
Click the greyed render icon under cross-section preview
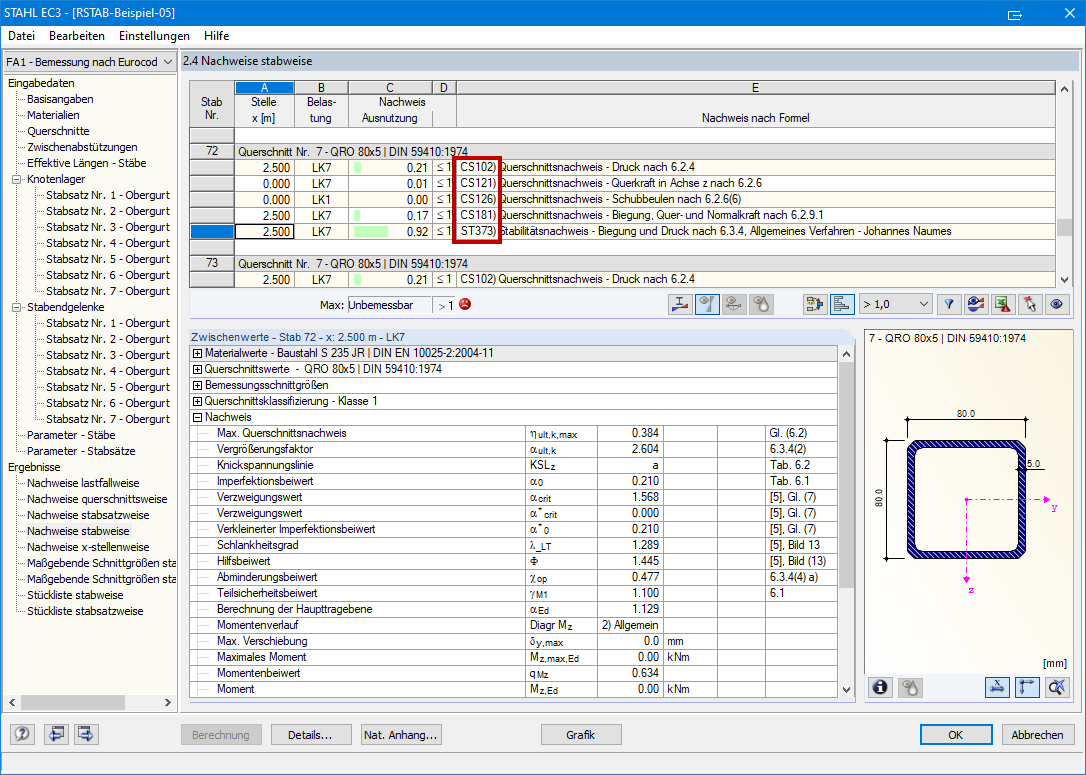pyautogui.click(x=910, y=687)
